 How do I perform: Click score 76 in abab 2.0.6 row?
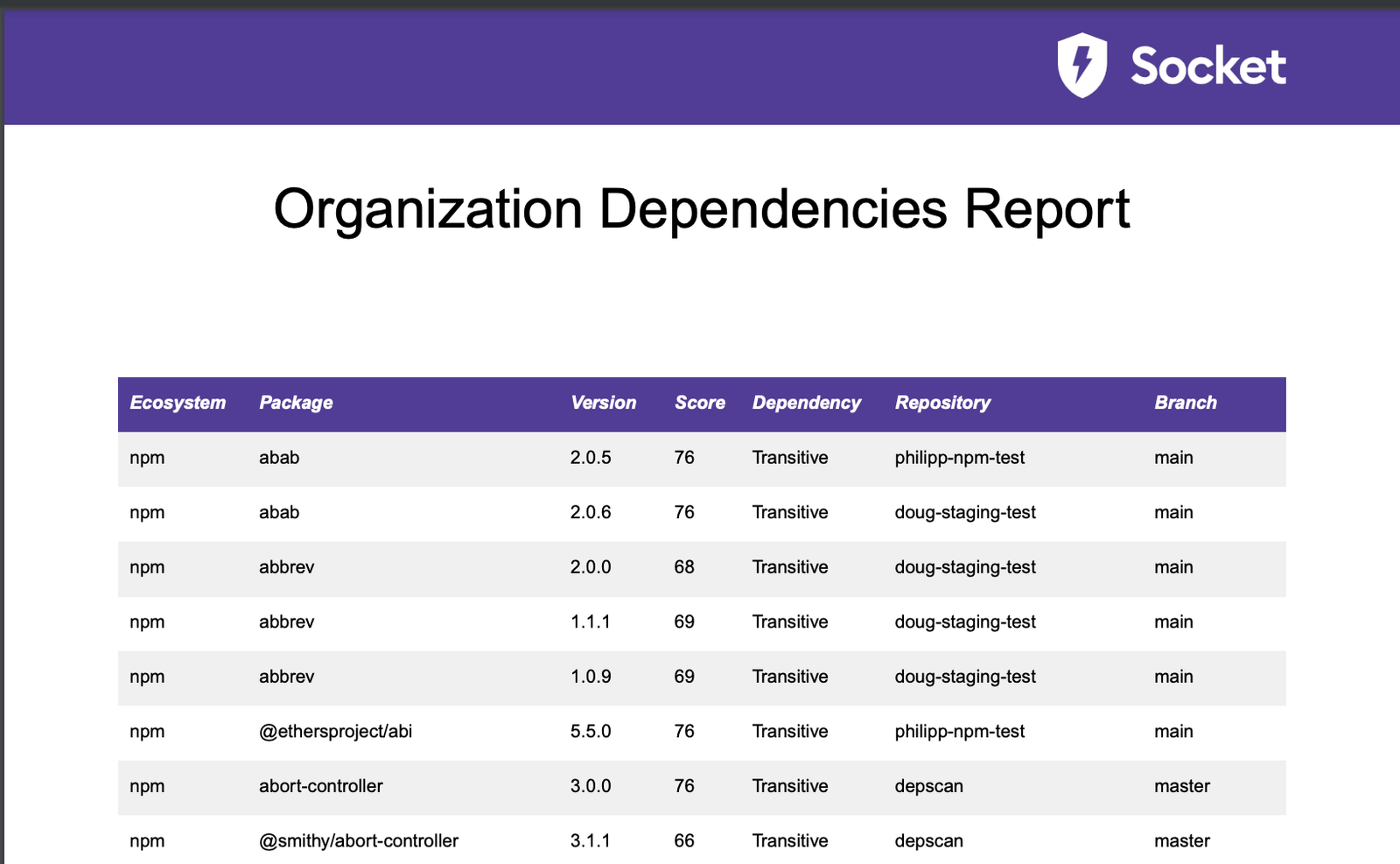[684, 512]
